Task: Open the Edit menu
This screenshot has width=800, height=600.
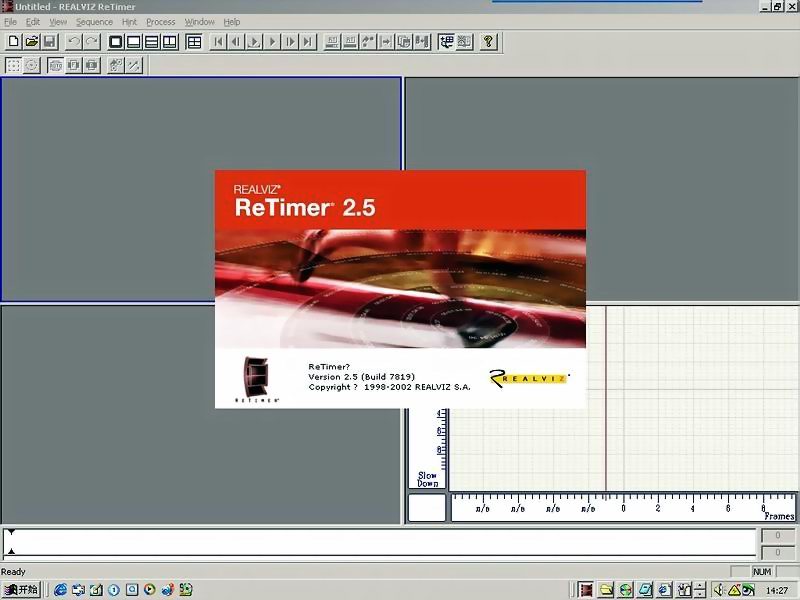Action: 33,22
